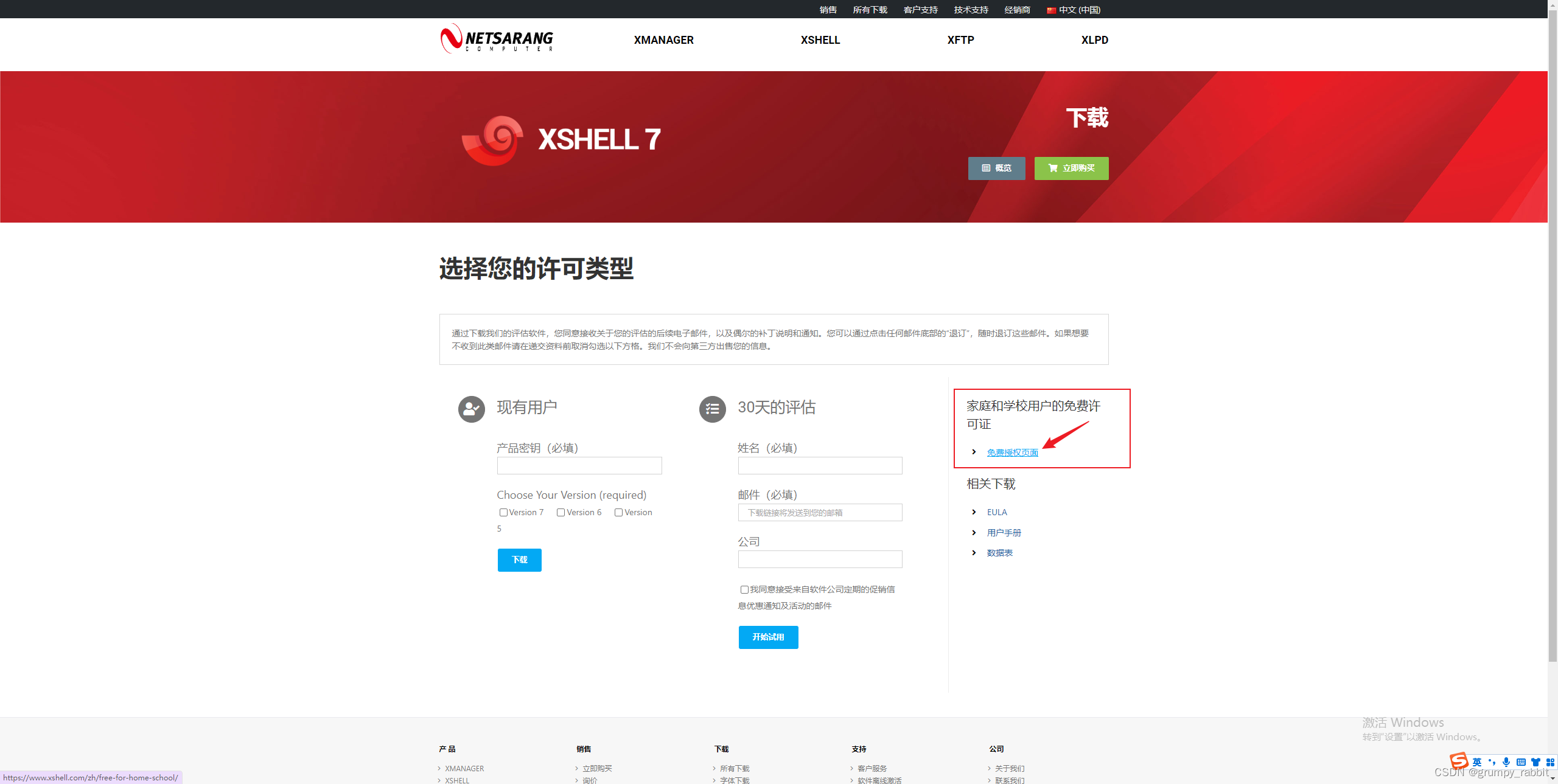Click the existing-user person icon

pos(471,409)
